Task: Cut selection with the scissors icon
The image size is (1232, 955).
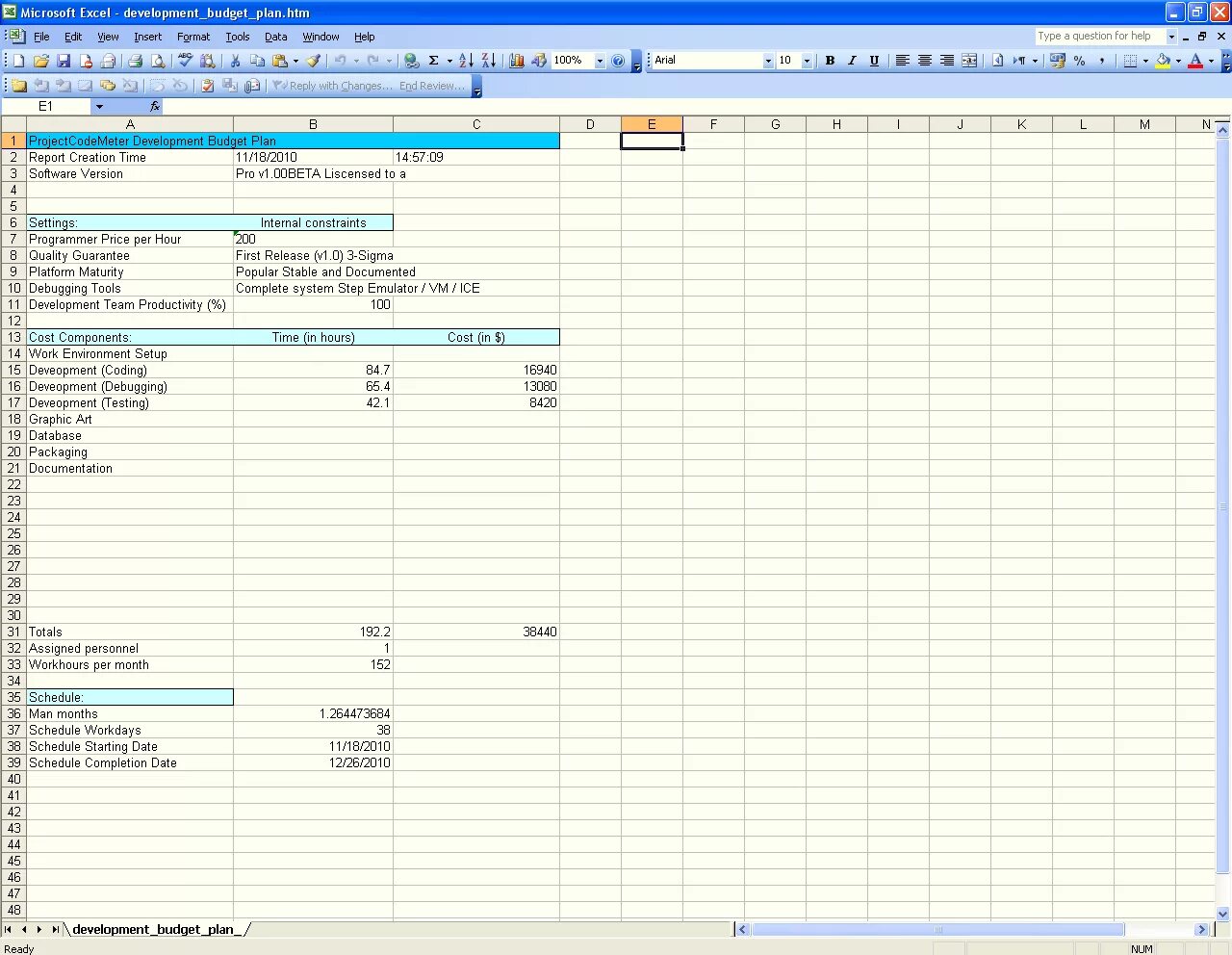Action: (x=235, y=61)
